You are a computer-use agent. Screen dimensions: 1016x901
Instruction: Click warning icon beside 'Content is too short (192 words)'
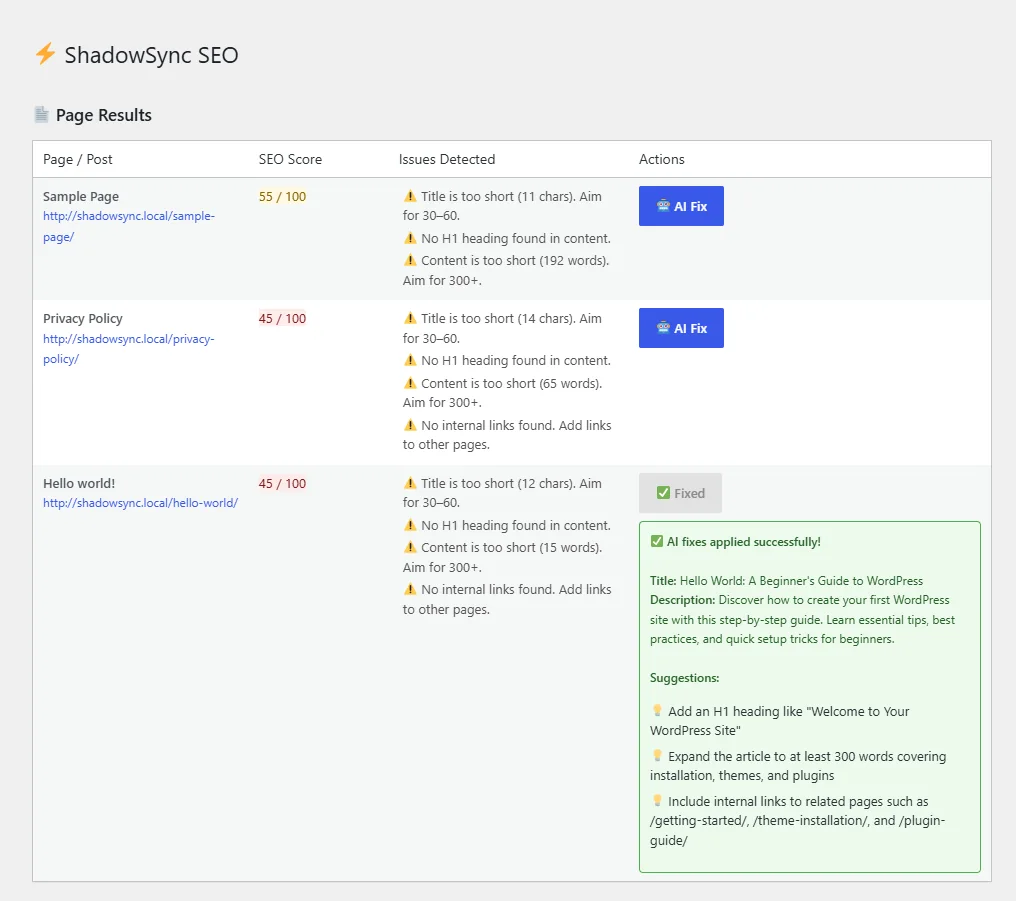(410, 260)
